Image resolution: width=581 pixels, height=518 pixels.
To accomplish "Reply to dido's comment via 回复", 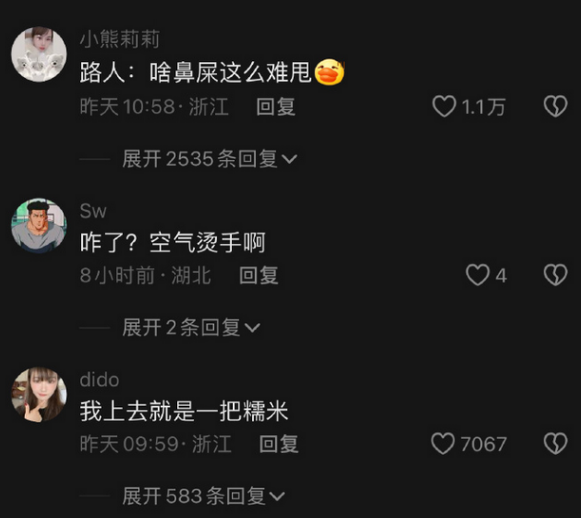I will 279,444.
